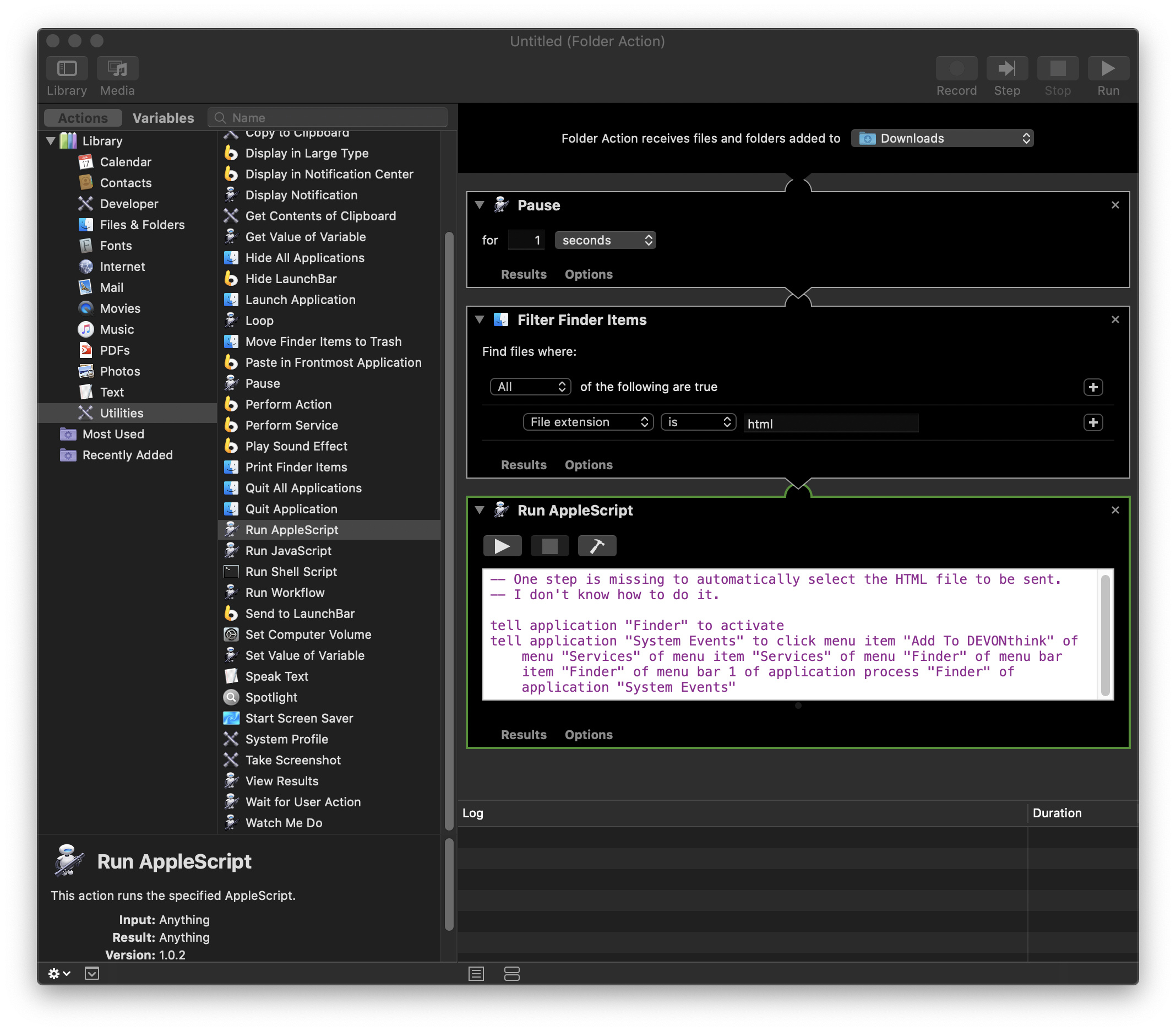Click the Step workflow button
Viewport: 1176px width, 1031px height.
pos(1006,68)
